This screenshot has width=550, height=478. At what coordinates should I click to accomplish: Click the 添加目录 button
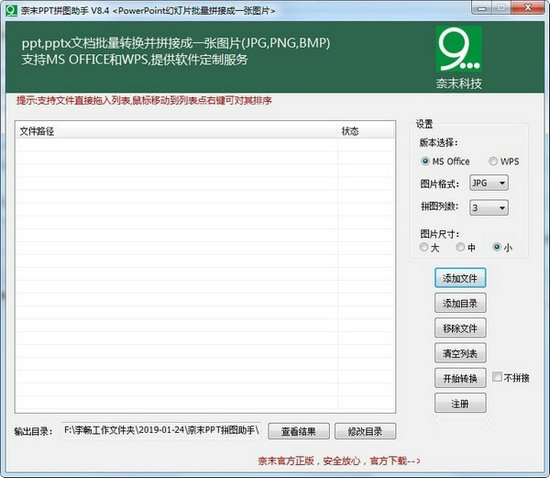(x=460, y=303)
